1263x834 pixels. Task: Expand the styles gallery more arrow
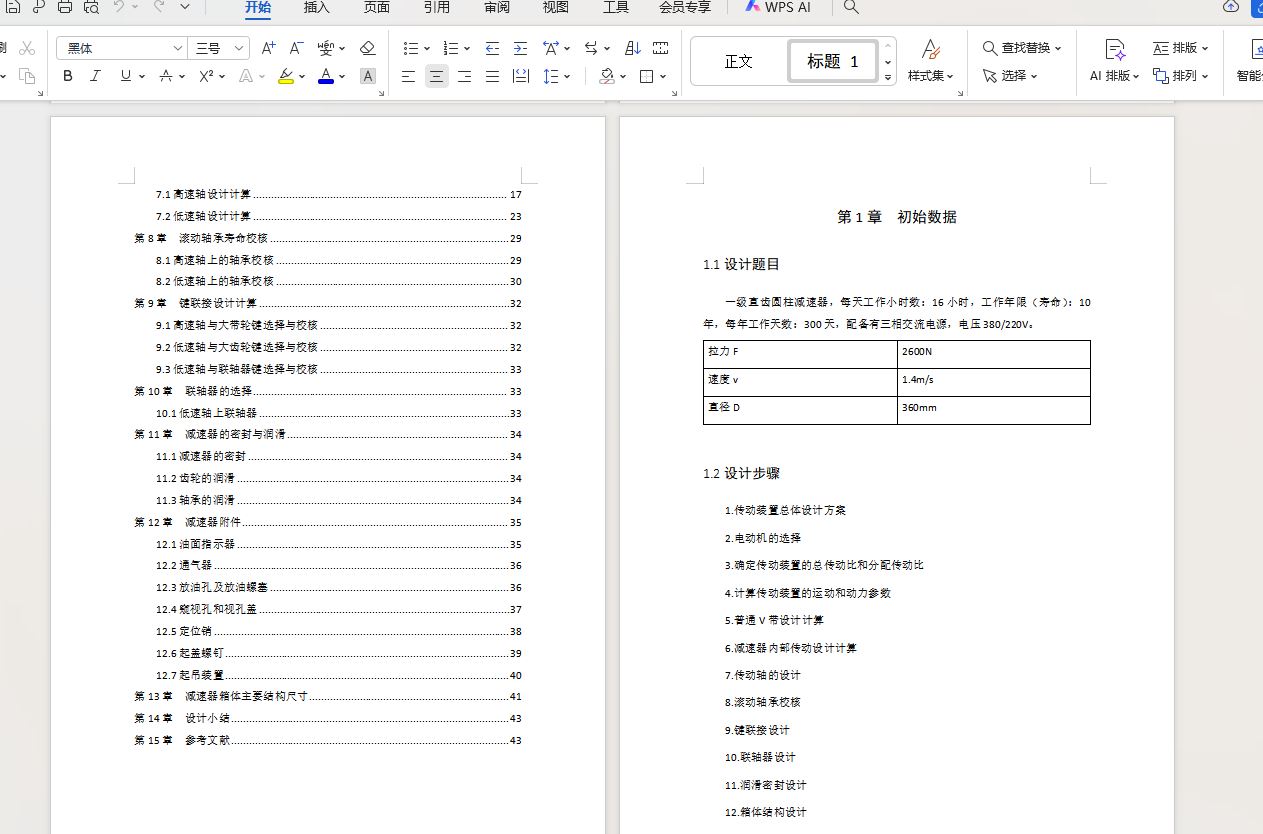888,76
